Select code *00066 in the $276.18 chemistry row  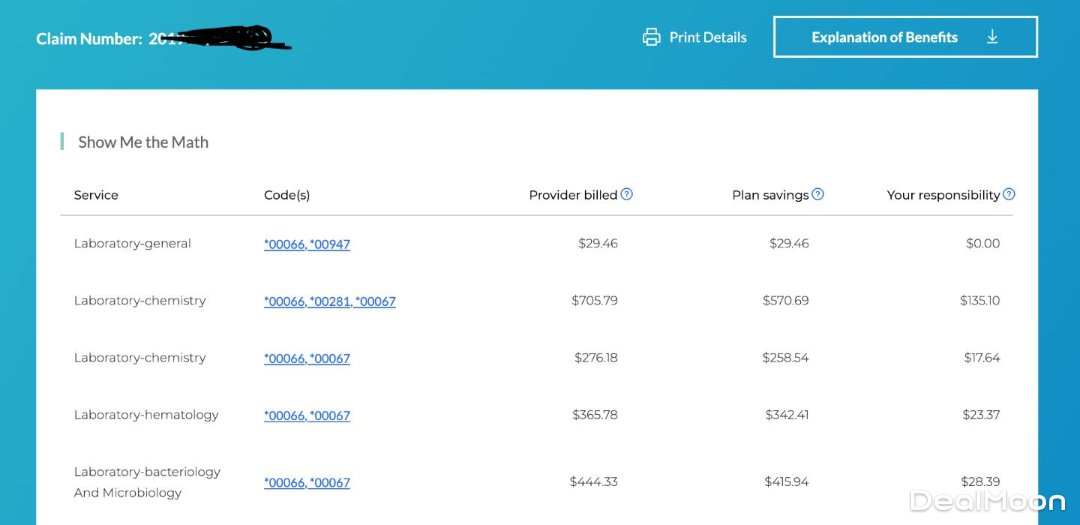coord(284,358)
